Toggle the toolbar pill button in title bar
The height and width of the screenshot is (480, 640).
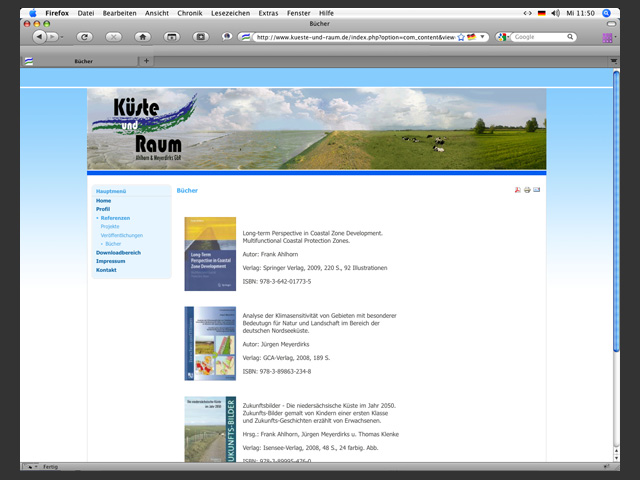(611, 24)
